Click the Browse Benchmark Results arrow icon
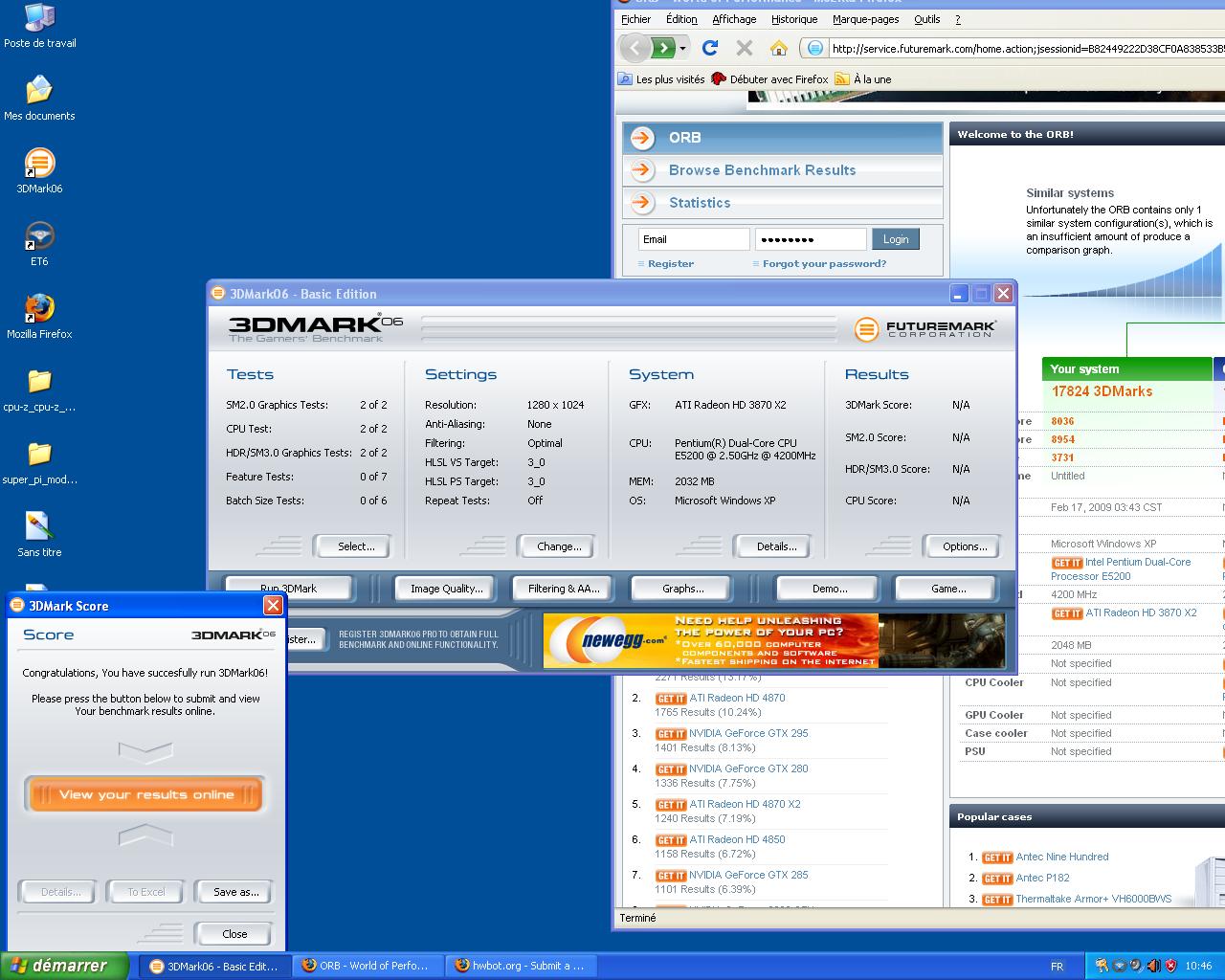 642,170
